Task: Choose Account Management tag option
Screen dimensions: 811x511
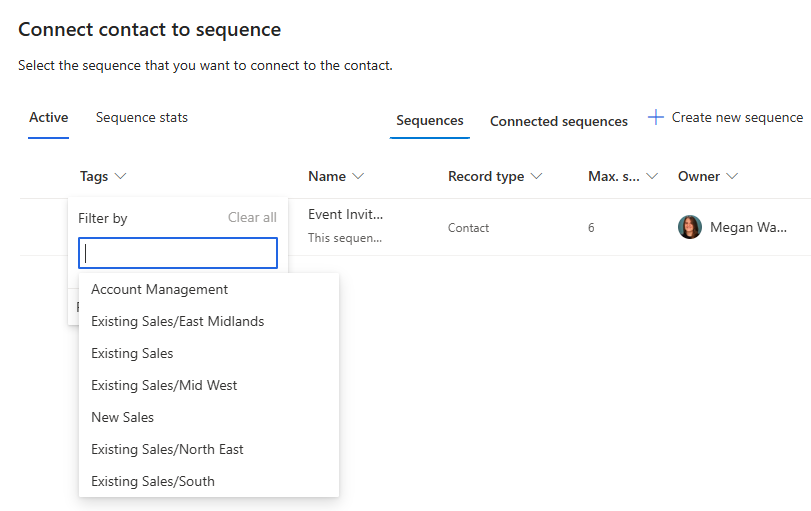Action: coord(159,290)
